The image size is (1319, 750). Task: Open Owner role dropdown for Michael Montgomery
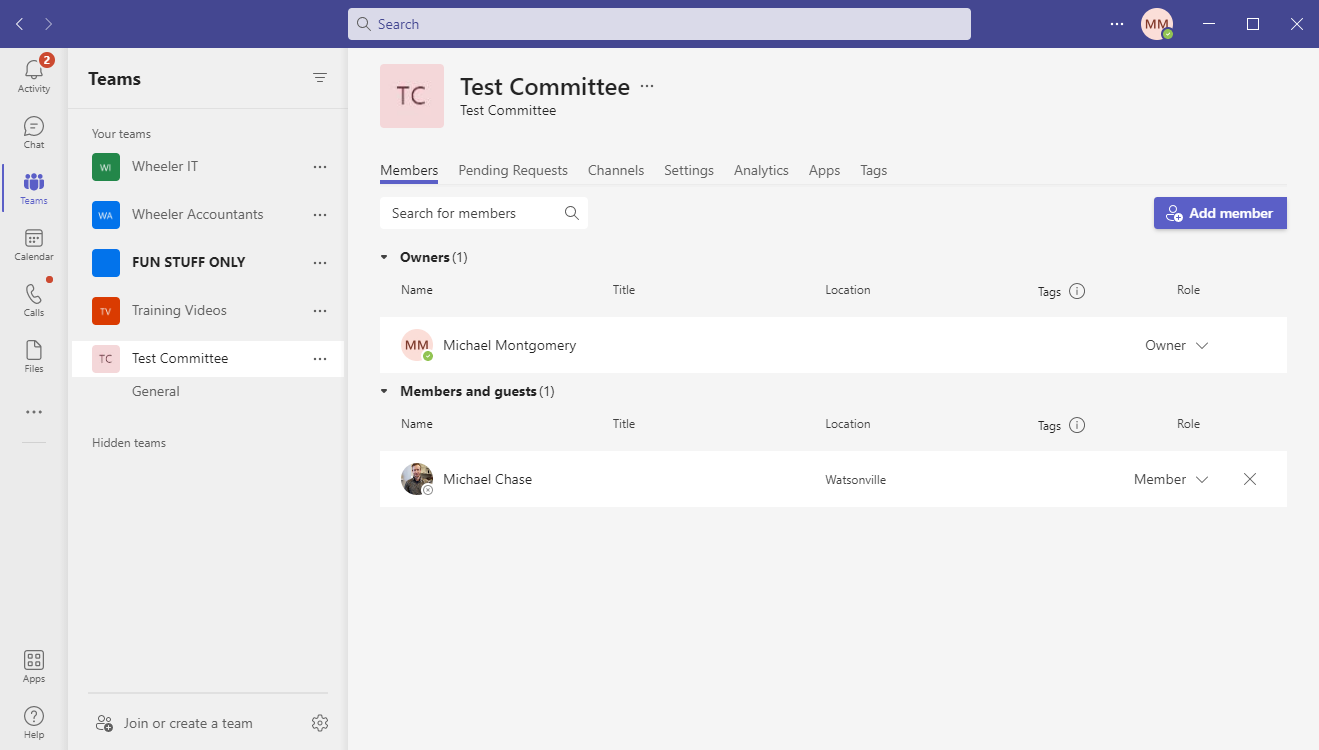tap(1177, 345)
